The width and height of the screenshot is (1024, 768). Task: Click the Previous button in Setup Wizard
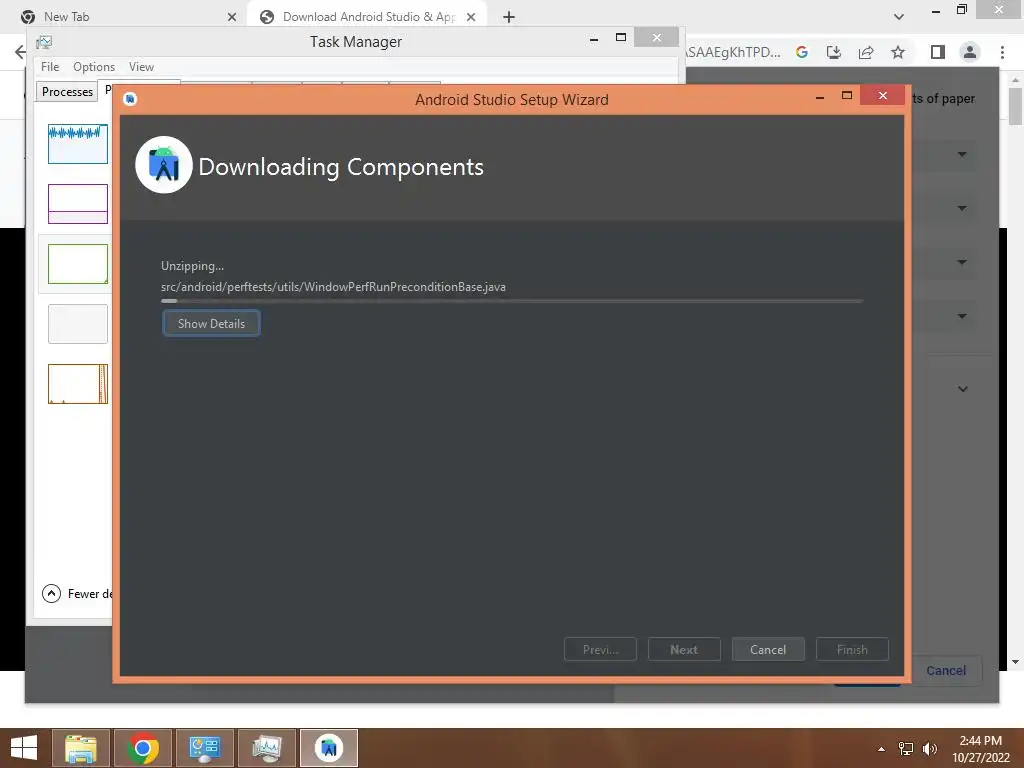coord(600,650)
